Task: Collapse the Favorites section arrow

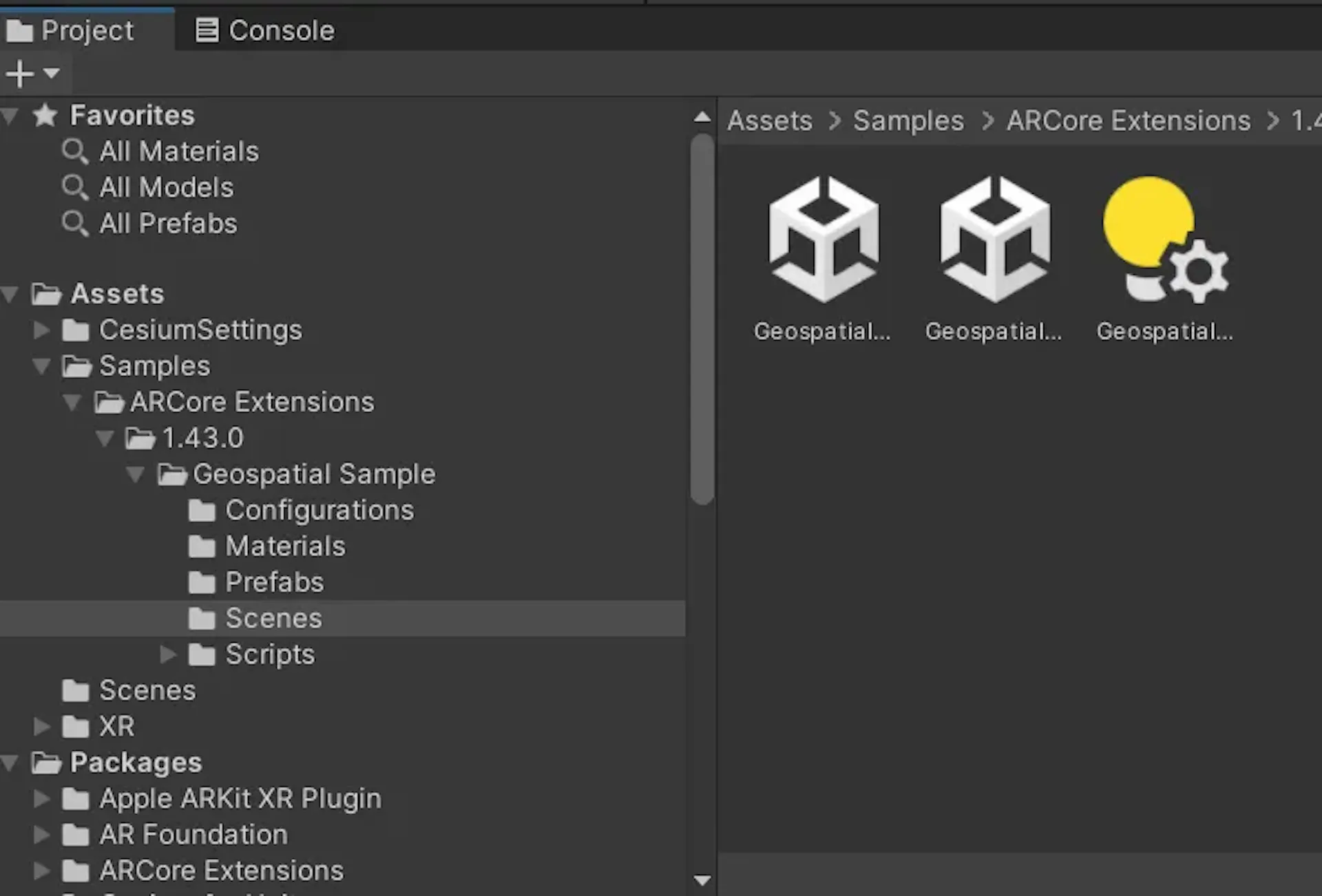Action: click(10, 116)
